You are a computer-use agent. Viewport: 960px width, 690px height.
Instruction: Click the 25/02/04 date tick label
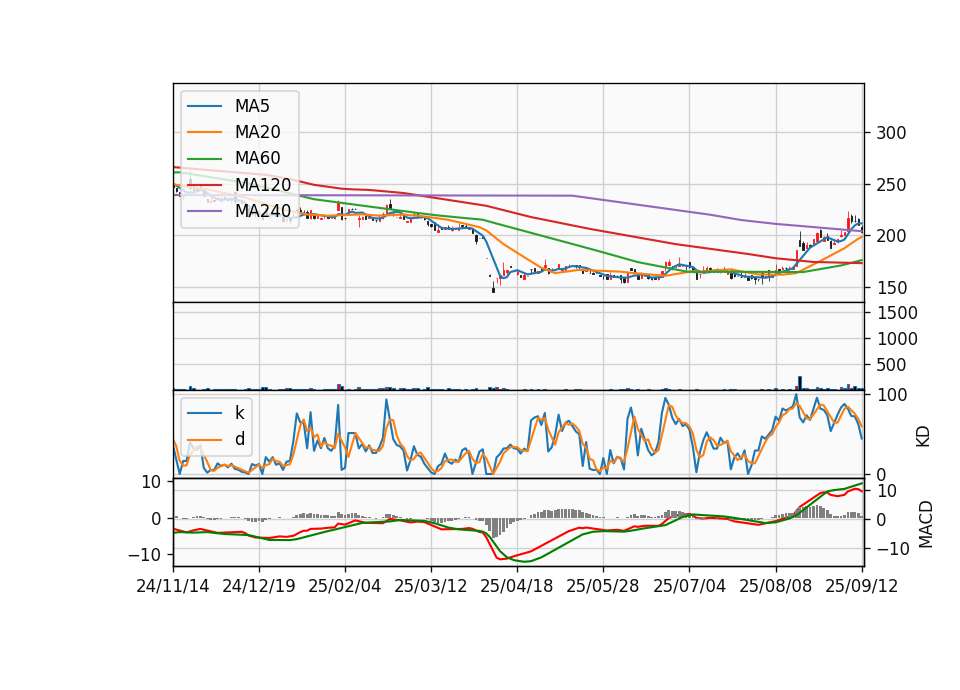[345, 586]
